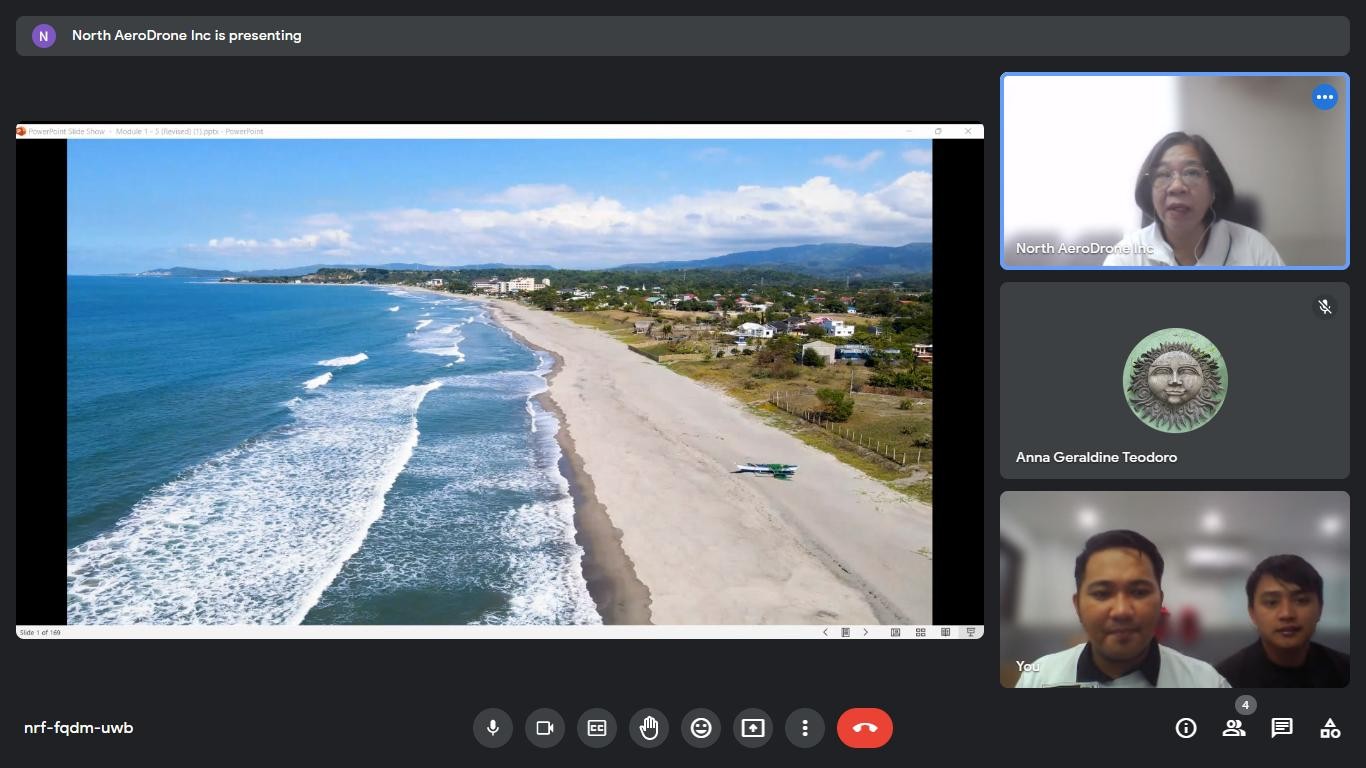This screenshot has height=768, width=1366.
Task: Click Anna Geraldine Teodoro's muted mic icon
Action: click(x=1325, y=307)
